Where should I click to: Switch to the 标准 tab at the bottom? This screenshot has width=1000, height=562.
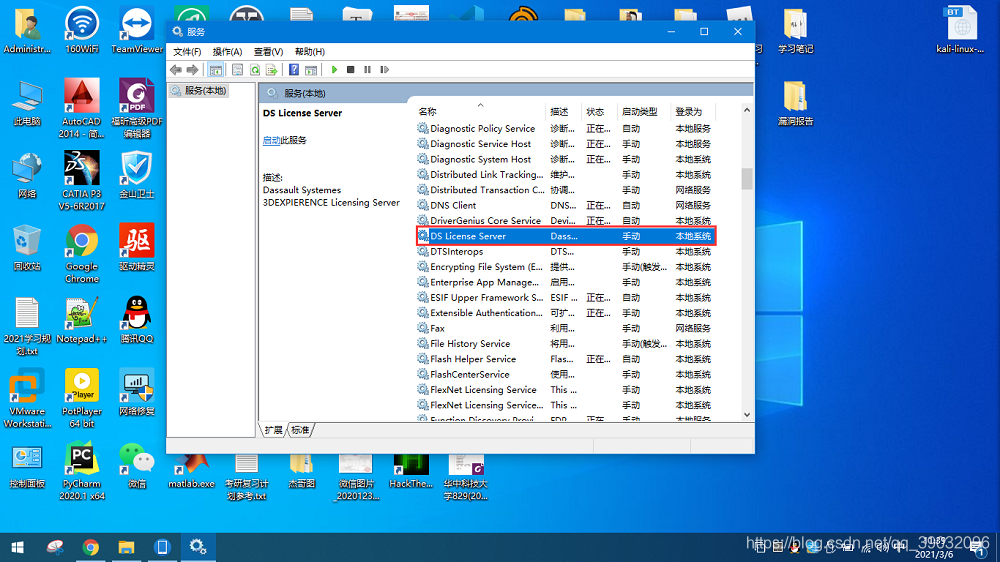300,430
